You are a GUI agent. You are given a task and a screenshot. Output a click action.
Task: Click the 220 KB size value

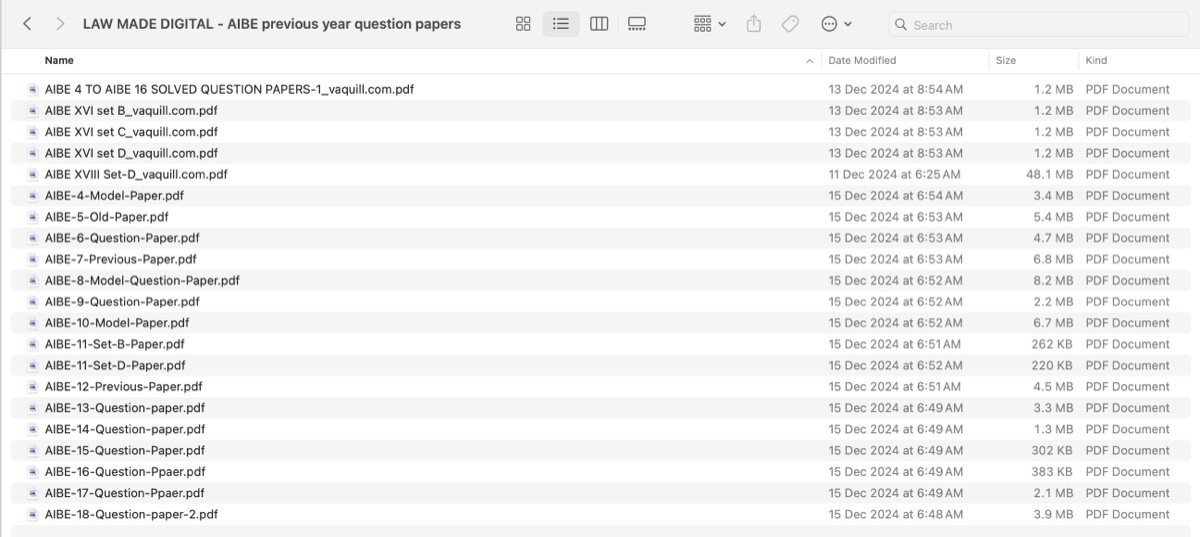(x=1053, y=366)
